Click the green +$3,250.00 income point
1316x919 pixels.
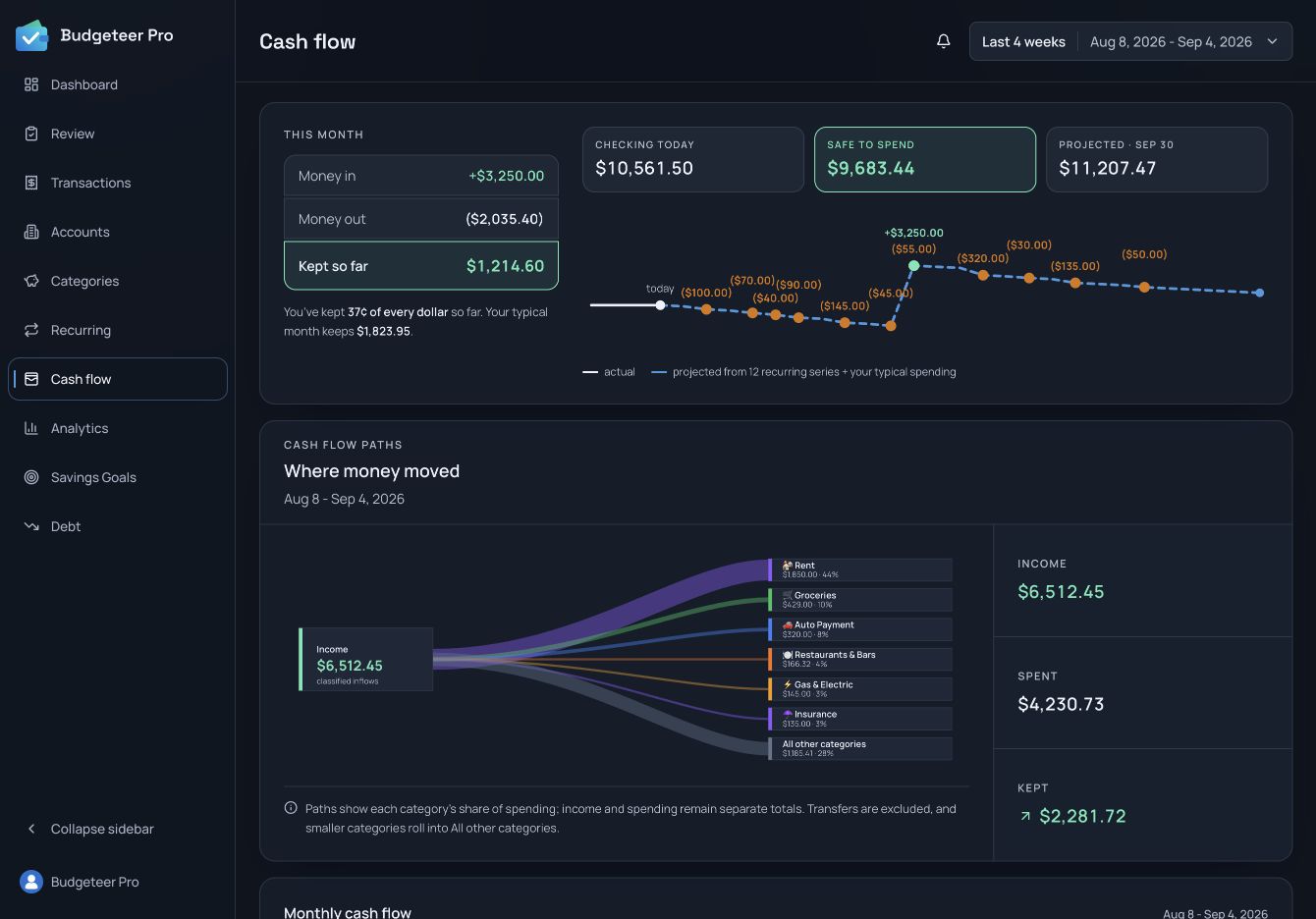913,265
